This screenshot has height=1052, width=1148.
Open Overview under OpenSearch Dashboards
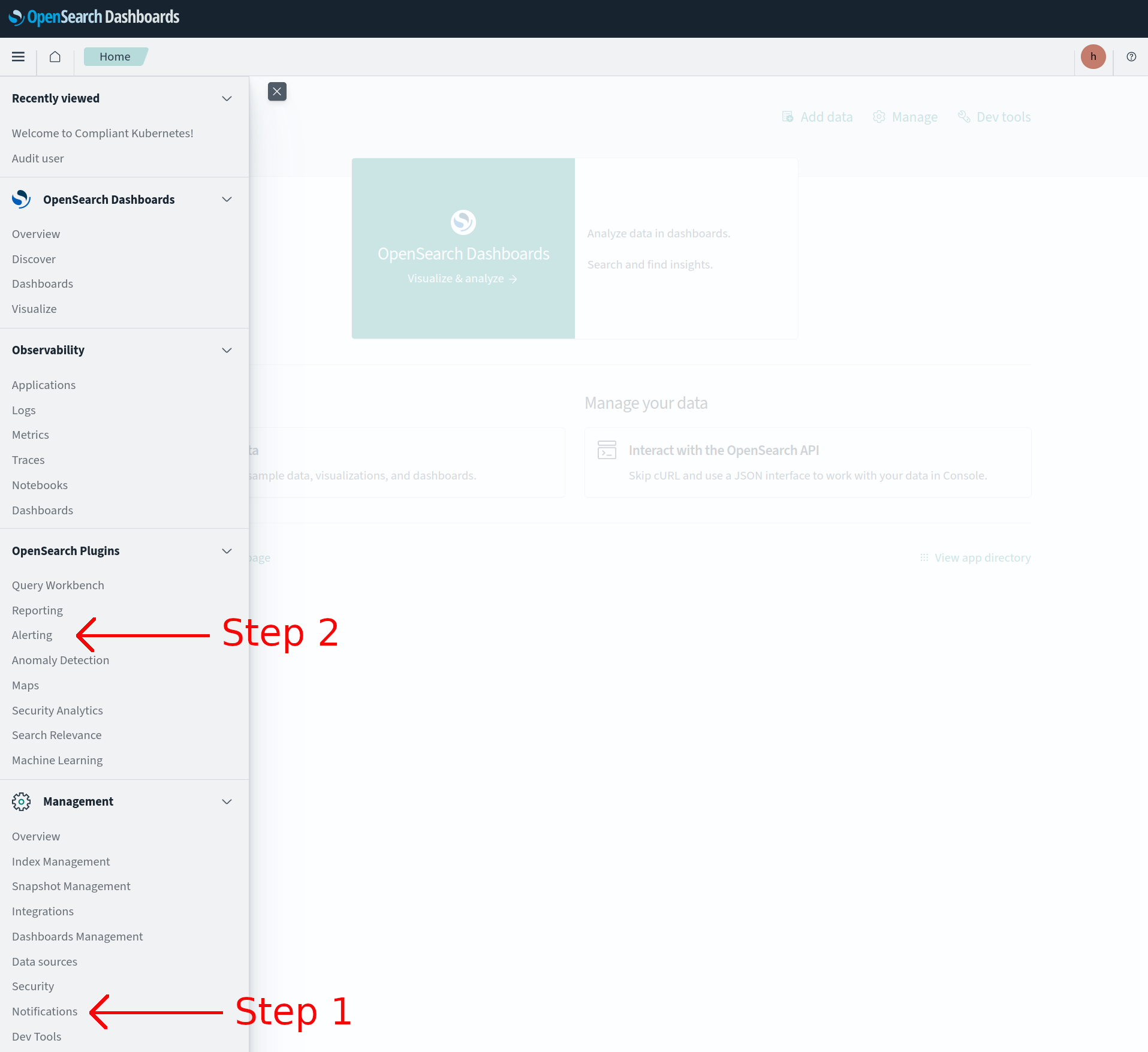click(36, 234)
